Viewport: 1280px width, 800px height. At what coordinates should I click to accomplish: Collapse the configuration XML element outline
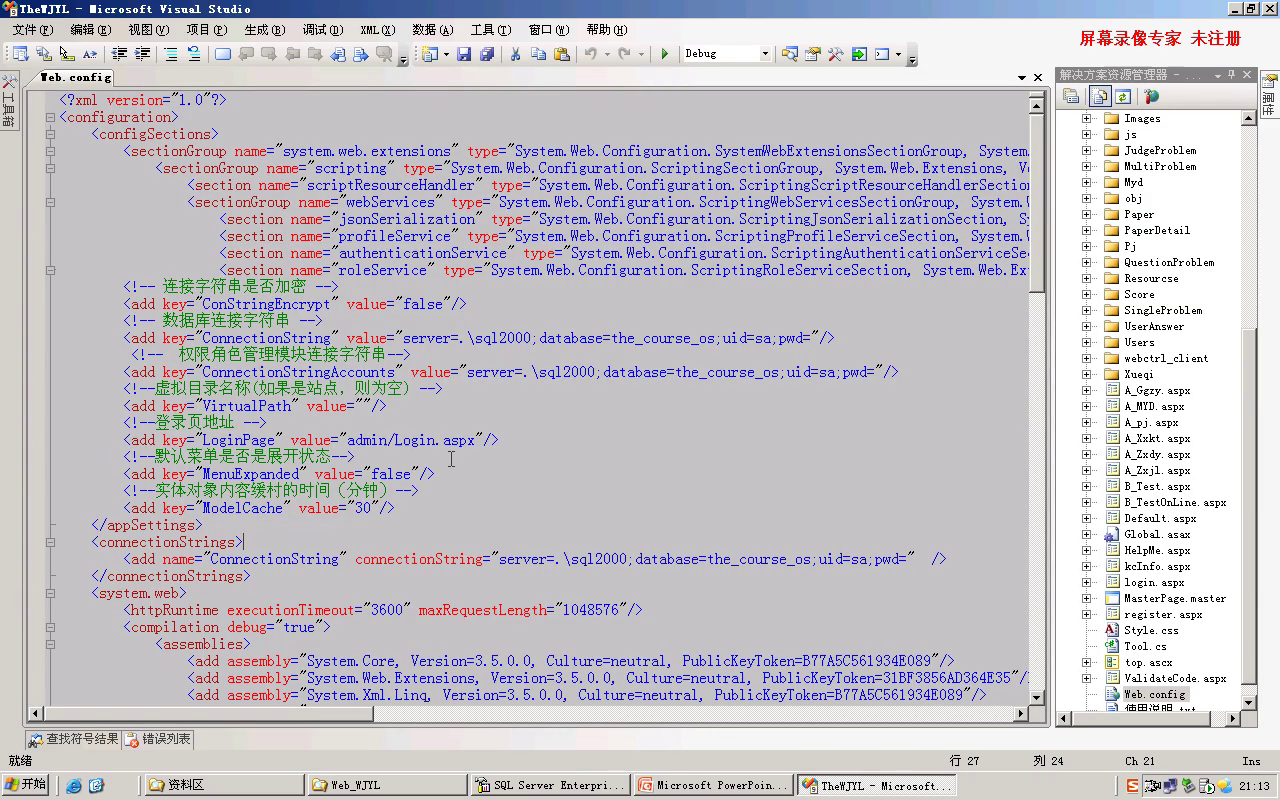click(50, 117)
